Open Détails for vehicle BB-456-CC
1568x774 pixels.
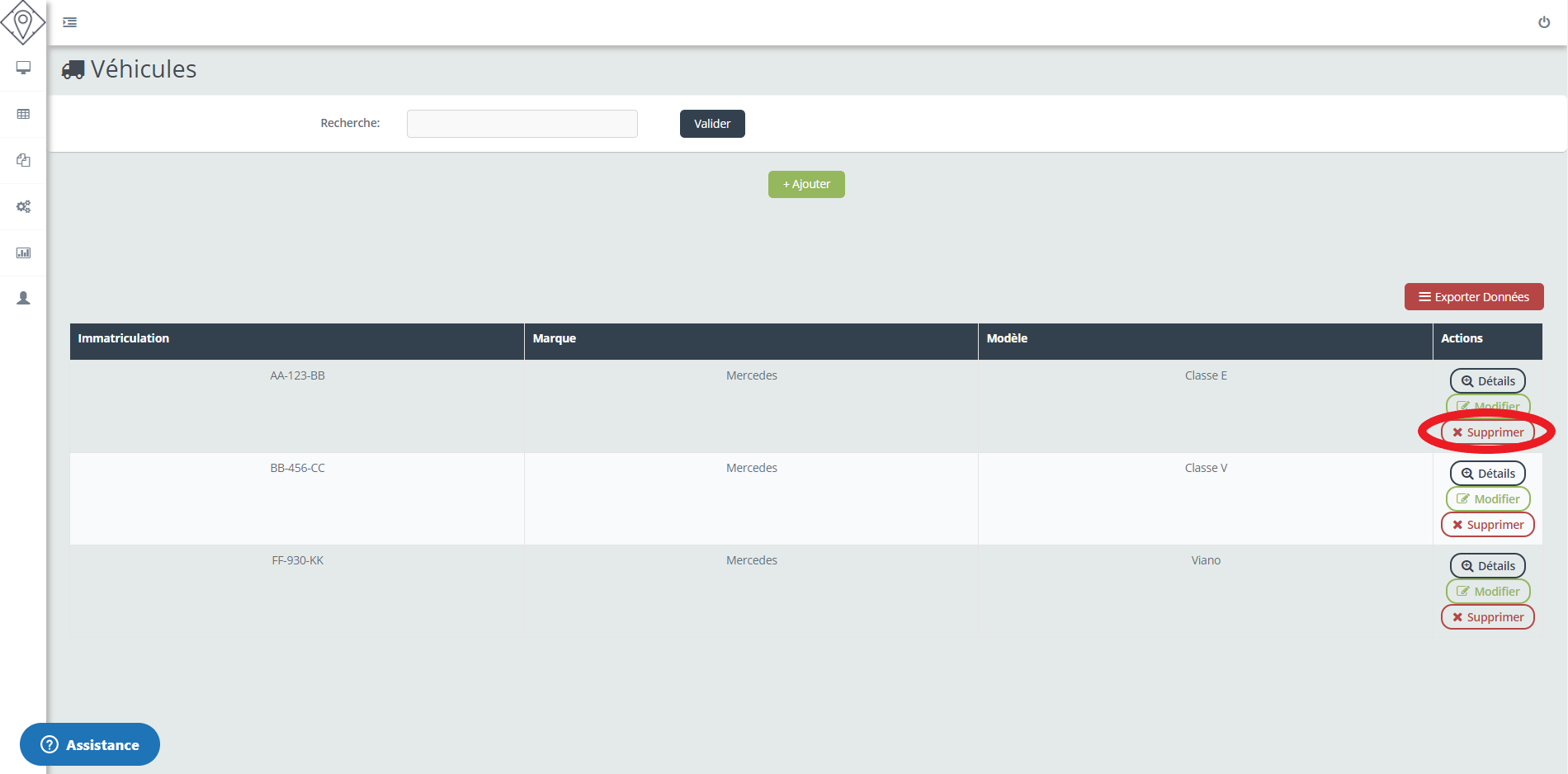coord(1487,474)
